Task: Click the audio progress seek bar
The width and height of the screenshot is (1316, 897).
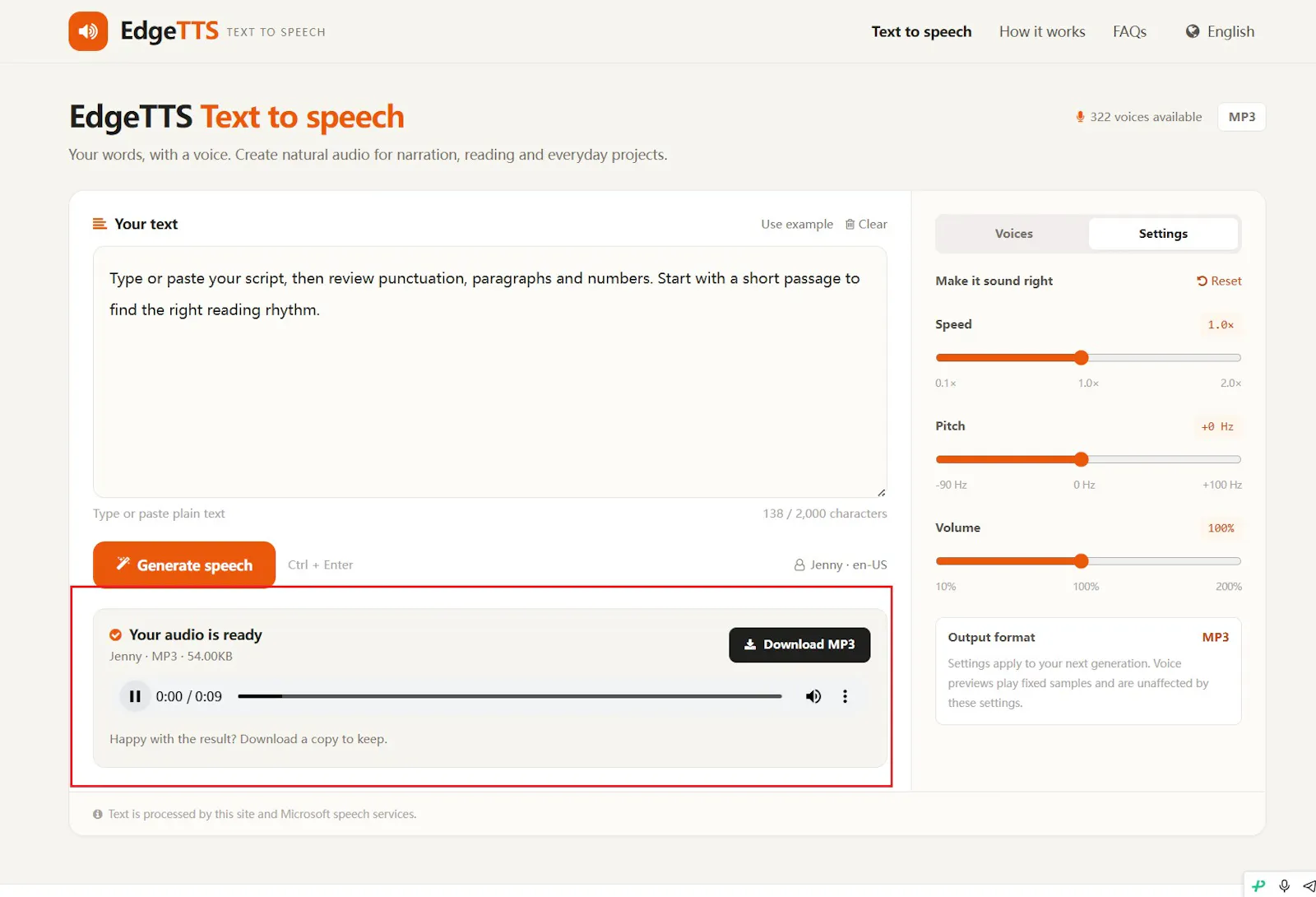Action: tap(510, 696)
